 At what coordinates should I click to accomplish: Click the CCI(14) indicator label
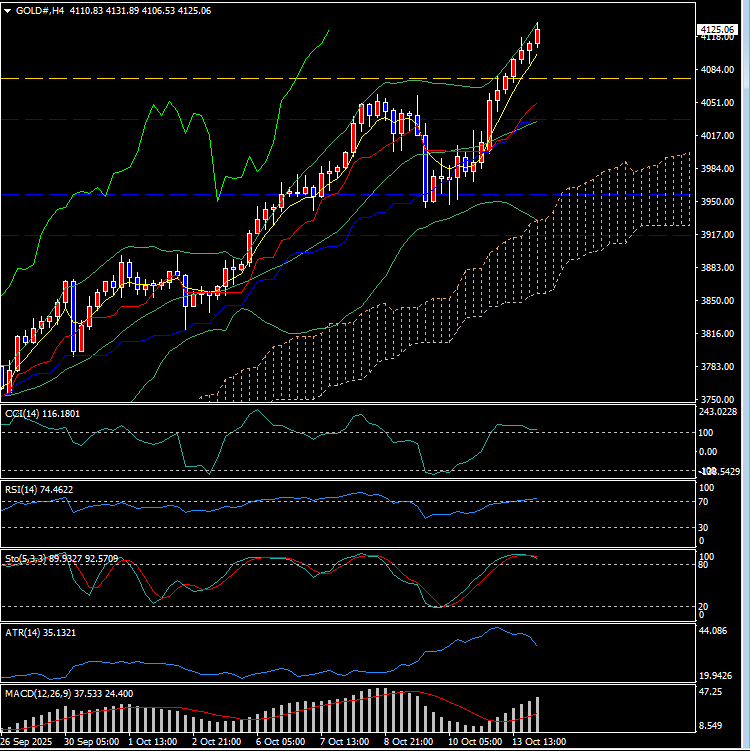tap(26, 412)
